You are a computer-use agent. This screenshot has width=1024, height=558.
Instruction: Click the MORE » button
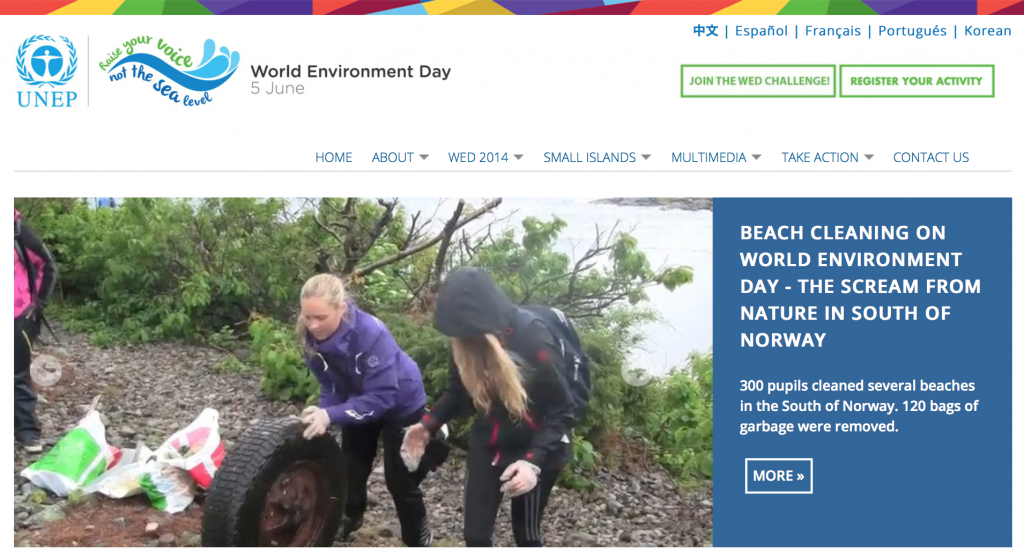pos(778,476)
